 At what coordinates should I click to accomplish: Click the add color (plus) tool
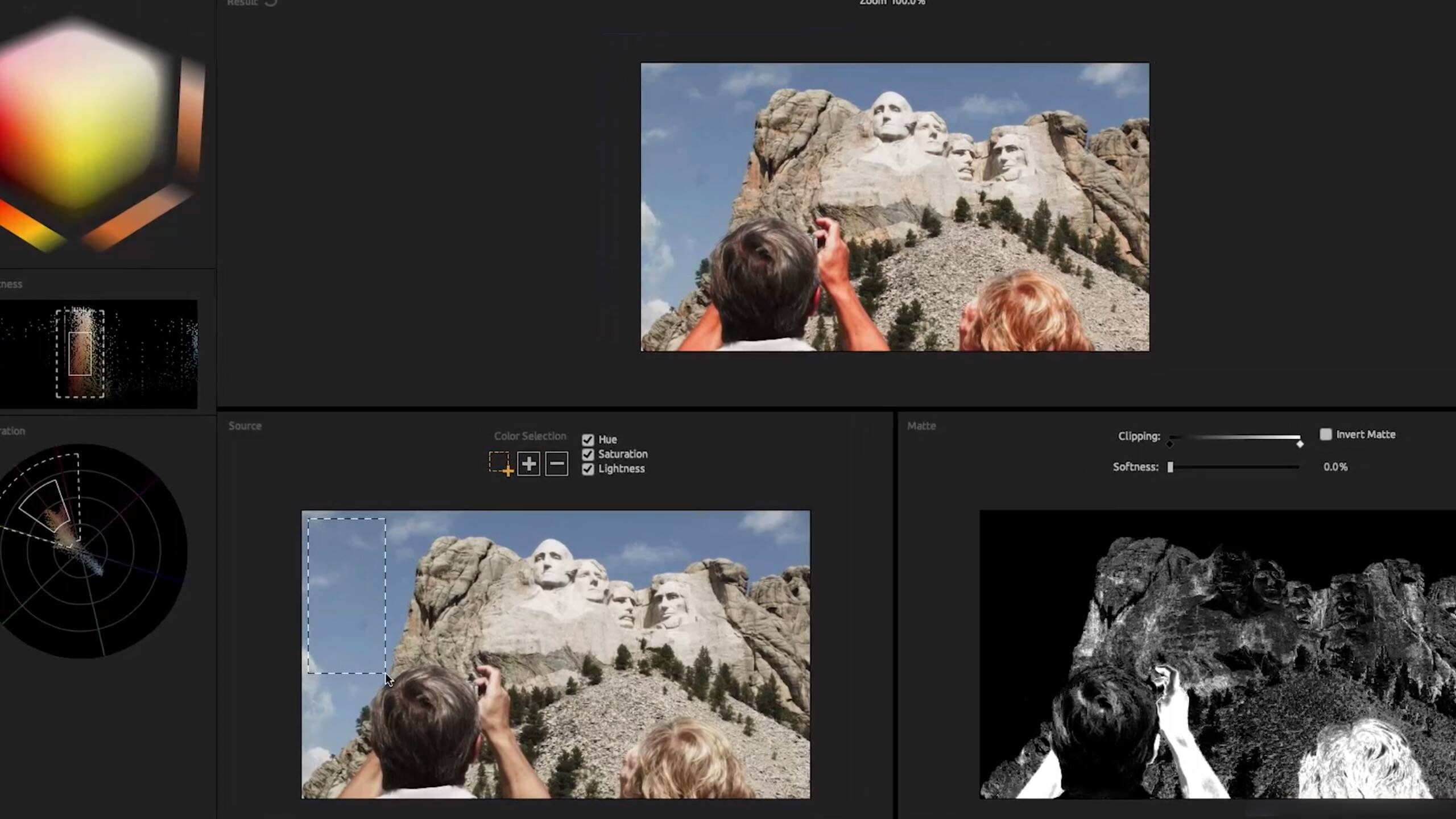pyautogui.click(x=528, y=464)
